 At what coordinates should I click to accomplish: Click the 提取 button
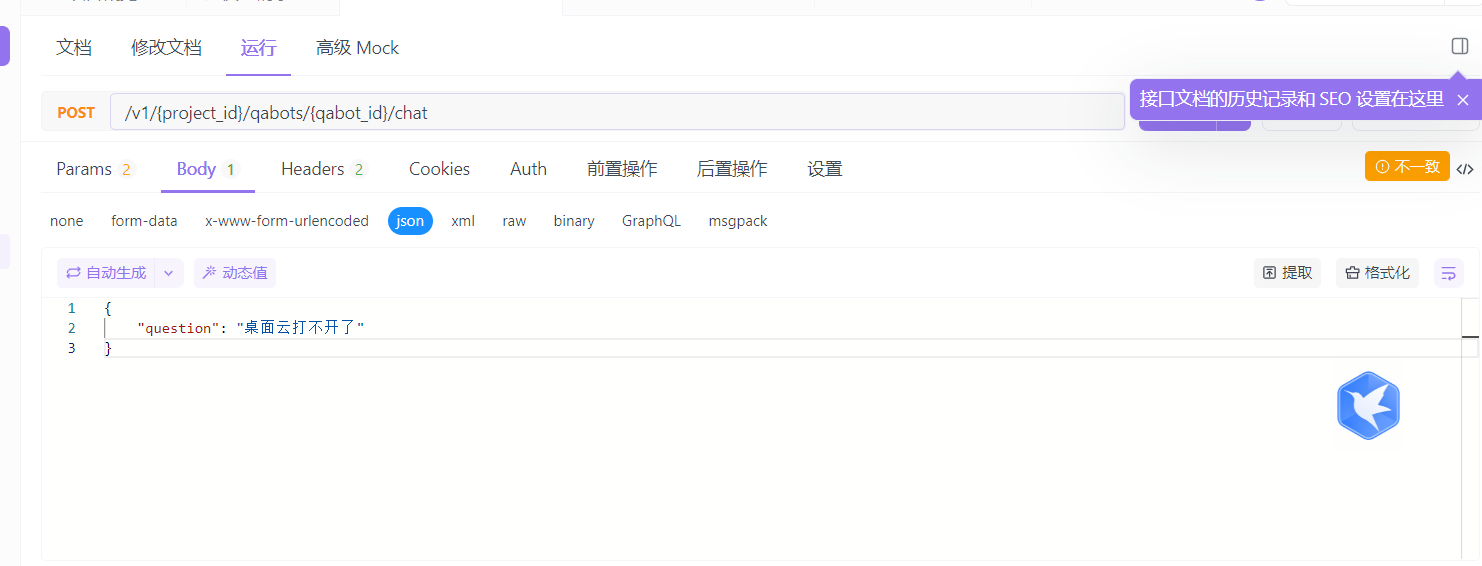[x=1288, y=273]
